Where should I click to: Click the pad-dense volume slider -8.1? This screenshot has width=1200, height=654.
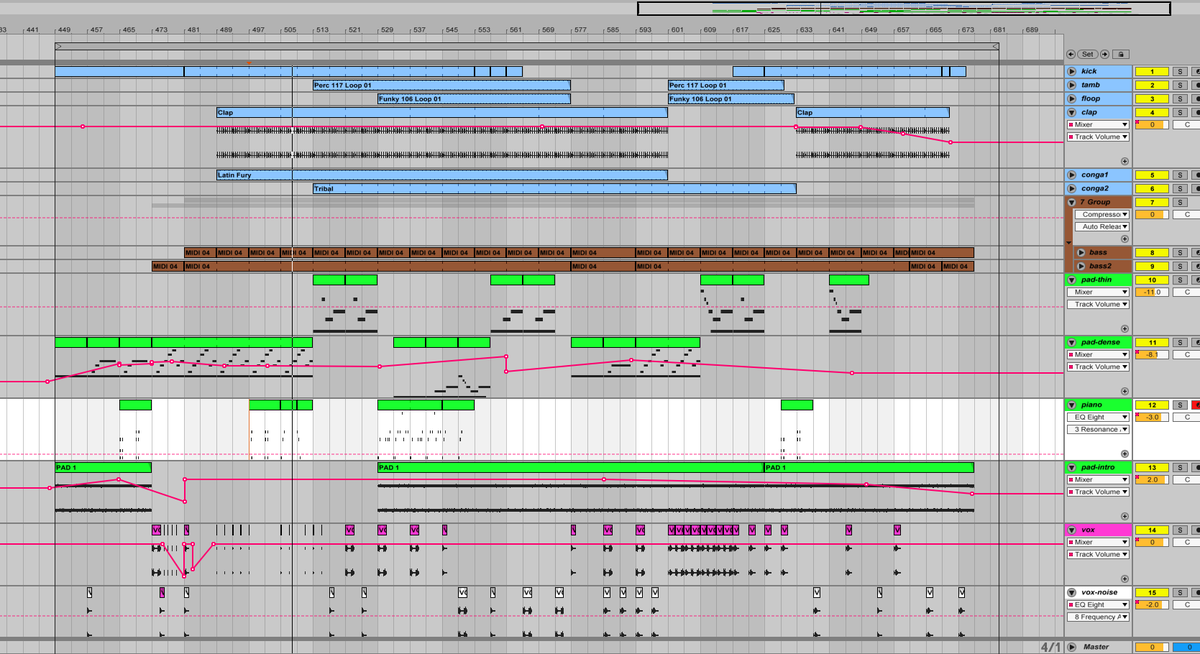[x=1152, y=354]
